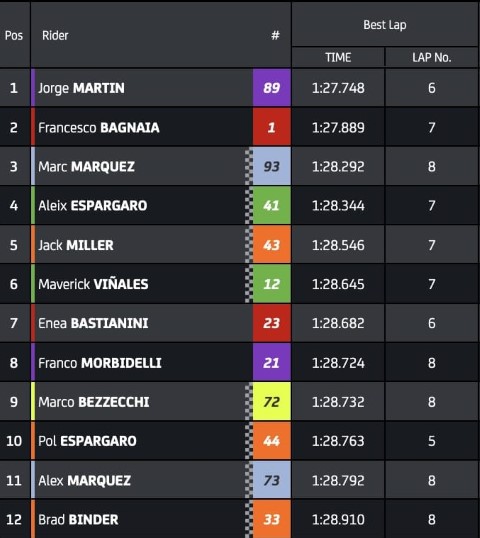This screenshot has height=538, width=480.
Task: Click the checkered flag beside number 41
Action: 249,206
